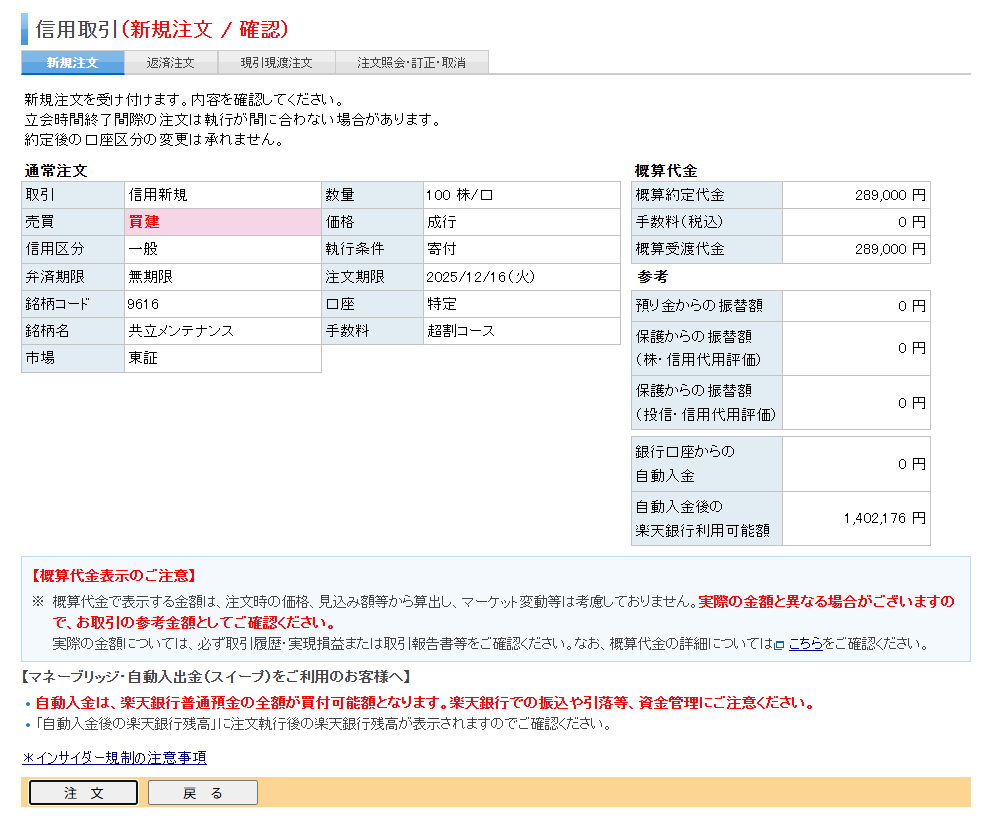Image resolution: width=989 pixels, height=824 pixels.
Task: Click the 戻る button to go back
Action: 202,792
